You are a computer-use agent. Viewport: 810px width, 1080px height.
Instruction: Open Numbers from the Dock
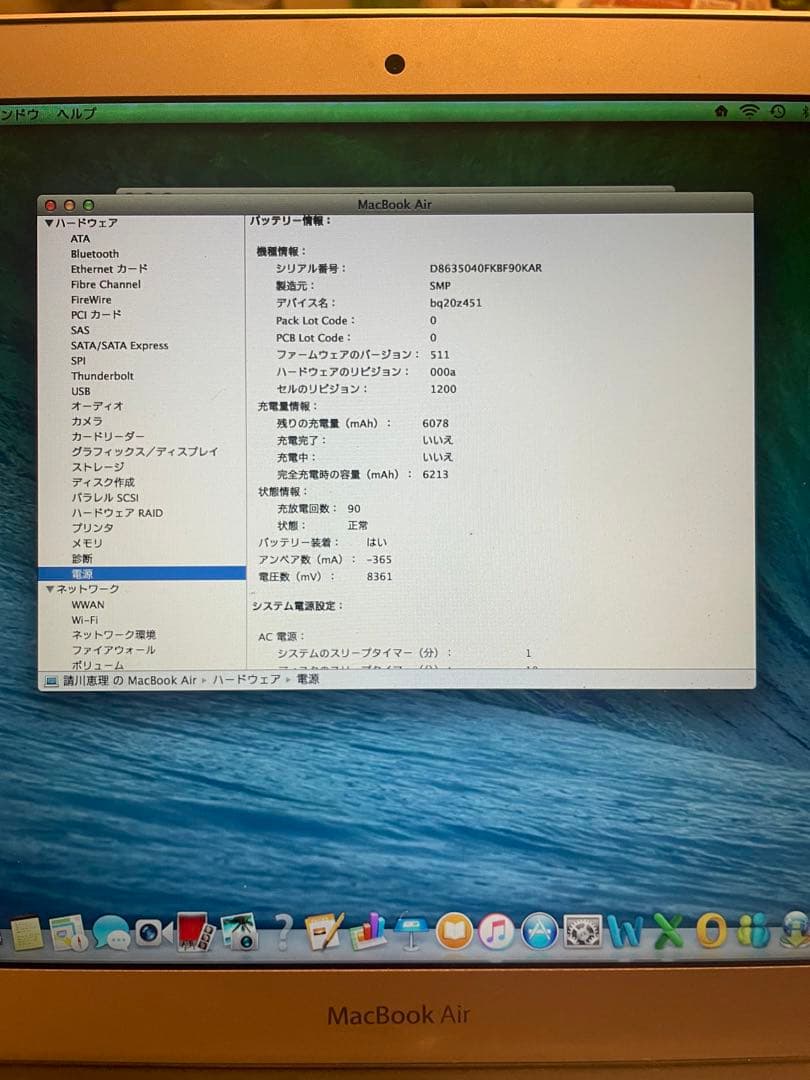[x=365, y=935]
